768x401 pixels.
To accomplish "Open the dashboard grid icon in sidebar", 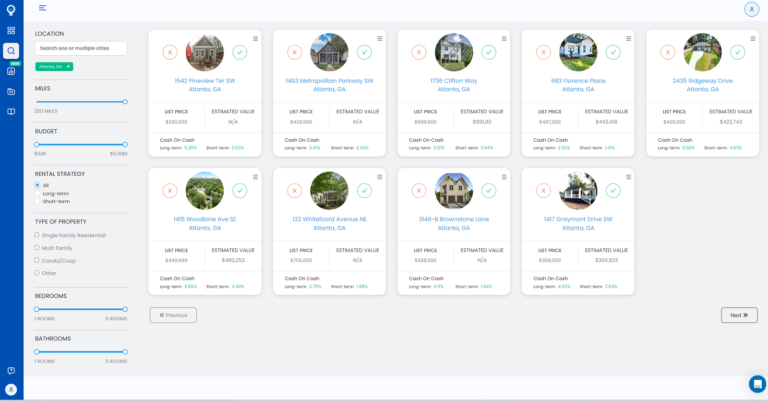I will [x=11, y=31].
